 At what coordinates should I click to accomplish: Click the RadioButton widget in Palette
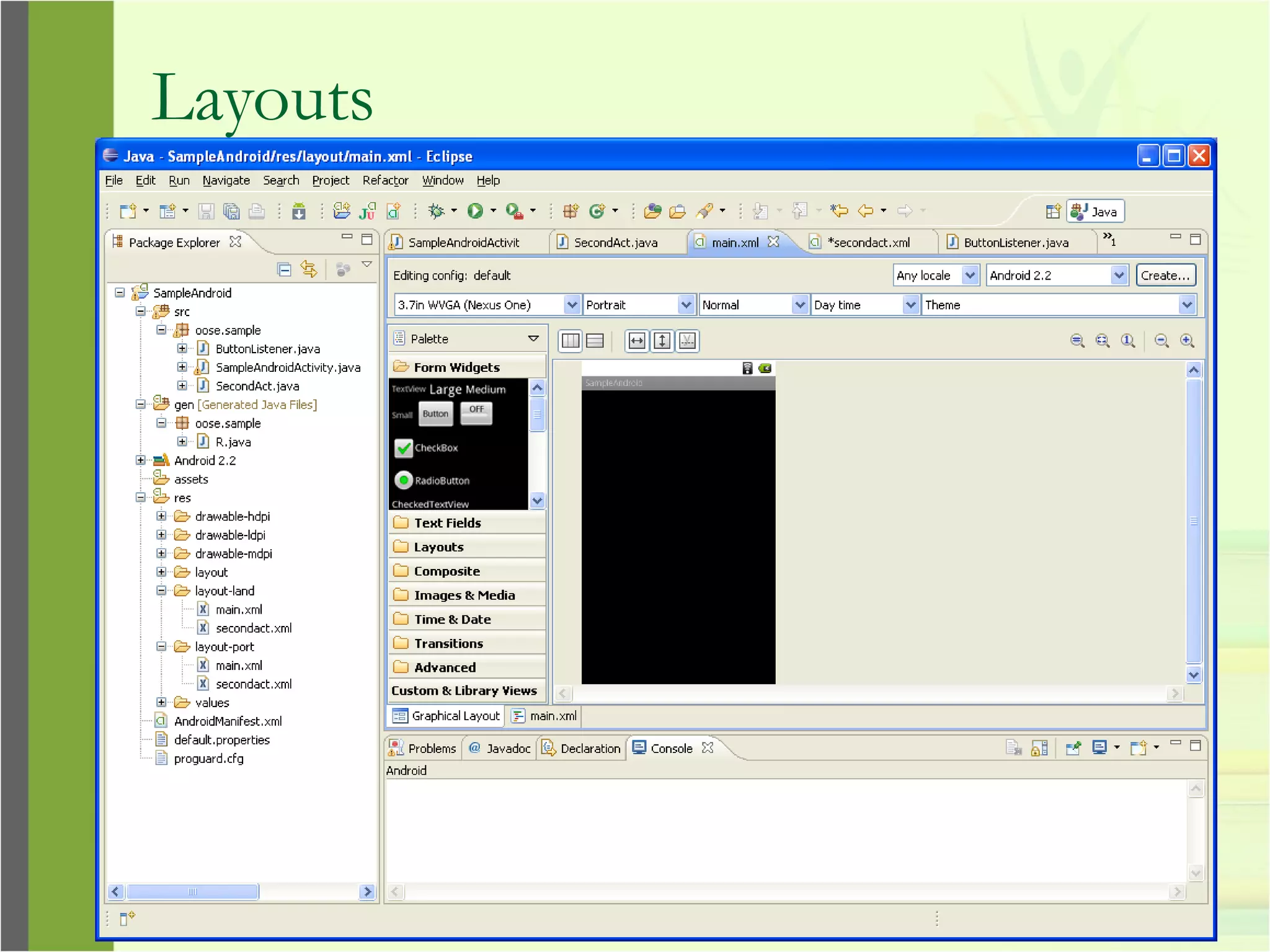432,480
